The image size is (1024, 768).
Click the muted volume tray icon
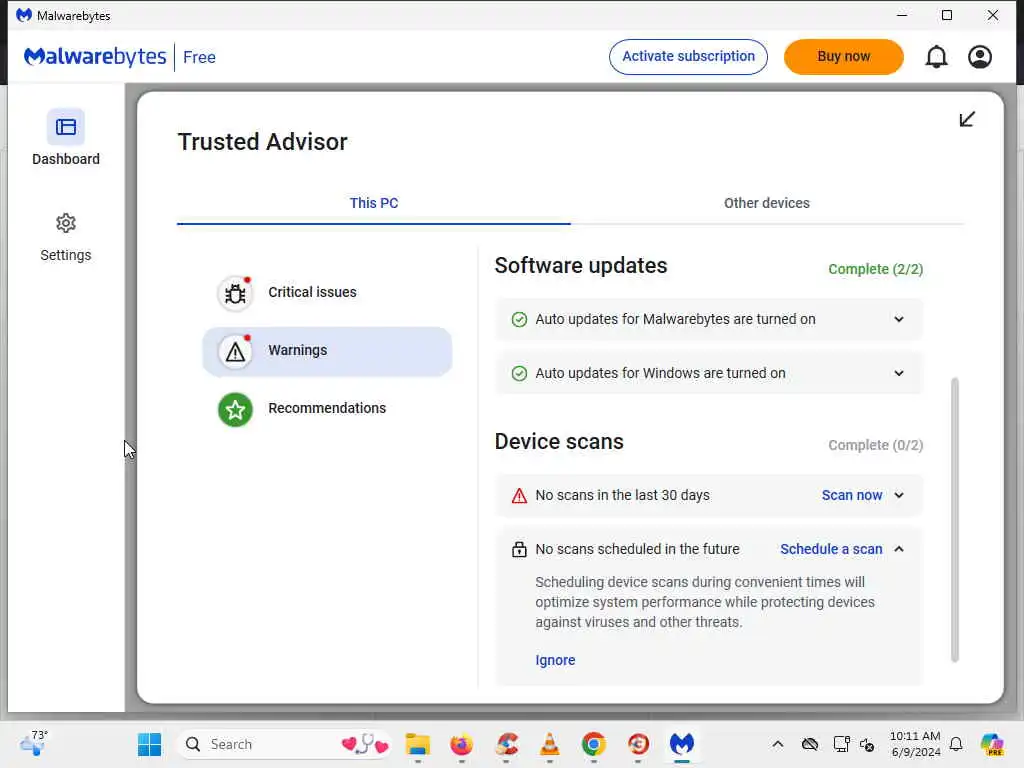click(x=867, y=744)
